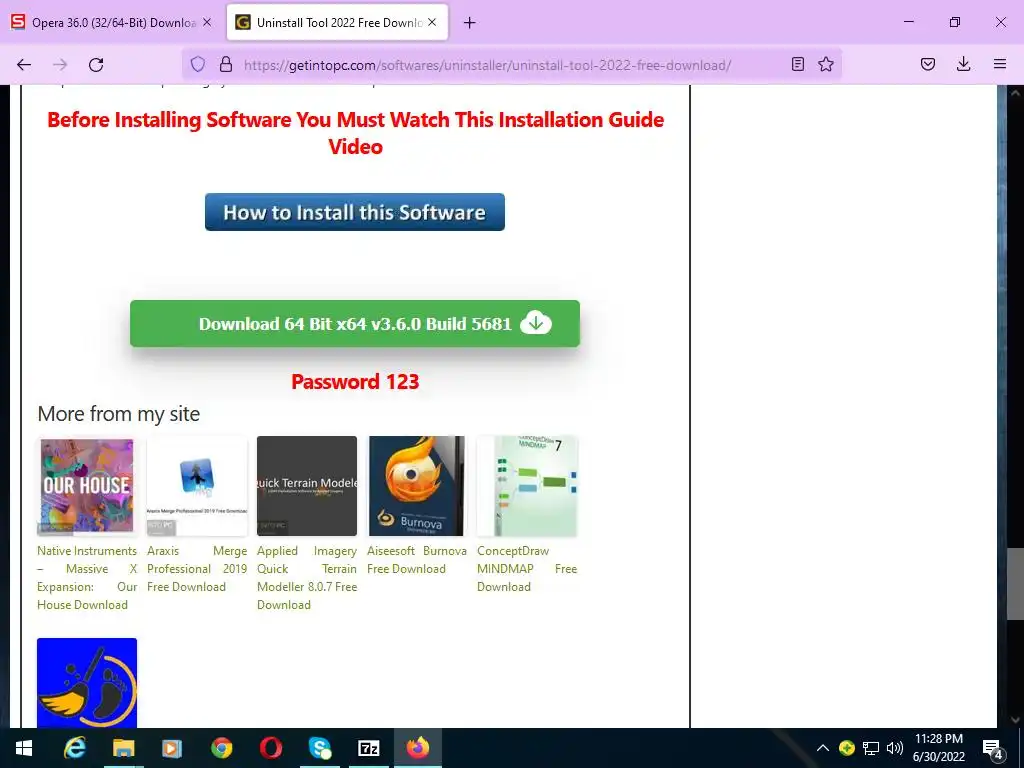This screenshot has width=1024, height=768.
Task: Open the network tray icon
Action: tap(871, 748)
